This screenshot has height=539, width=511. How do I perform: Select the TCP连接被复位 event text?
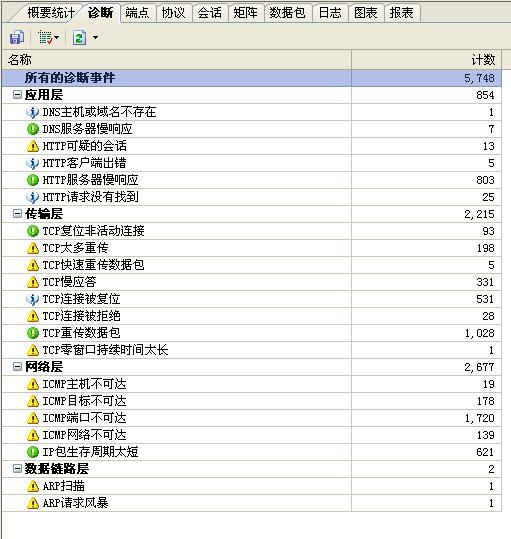[x=81, y=299]
